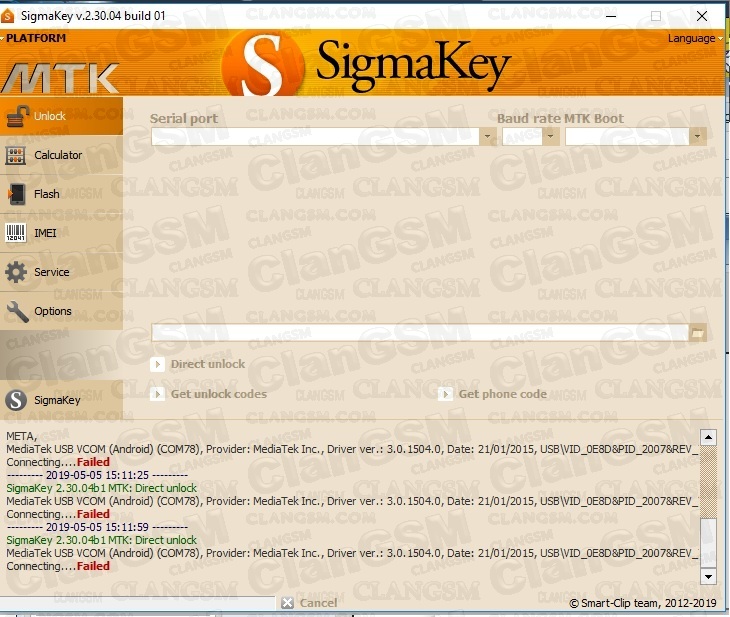Image resolution: width=730 pixels, height=617 pixels.
Task: Click the Get unlock codes button
Action: click(x=209, y=394)
